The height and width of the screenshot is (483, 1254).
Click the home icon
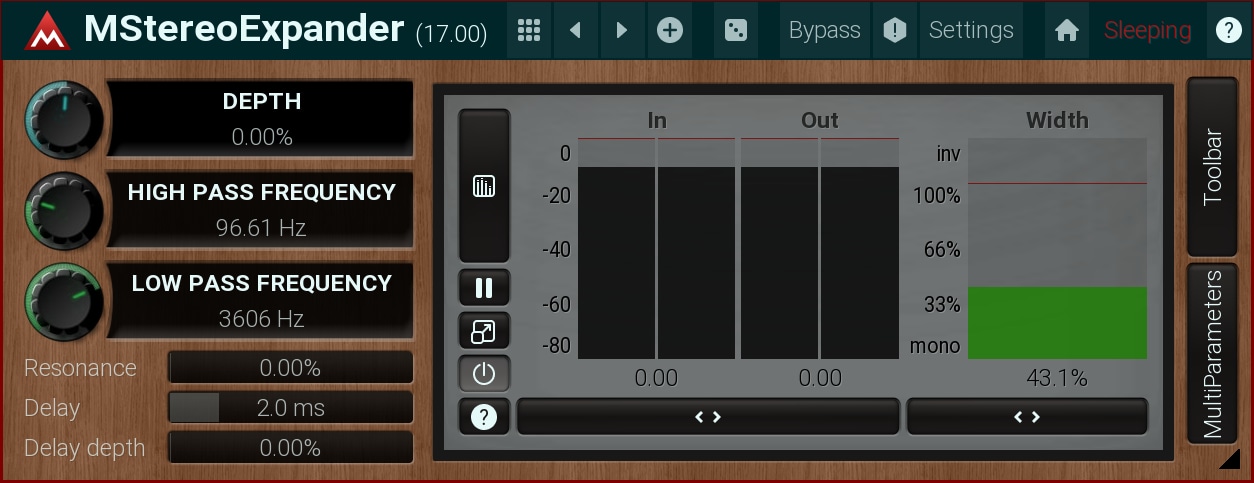coord(1067,30)
